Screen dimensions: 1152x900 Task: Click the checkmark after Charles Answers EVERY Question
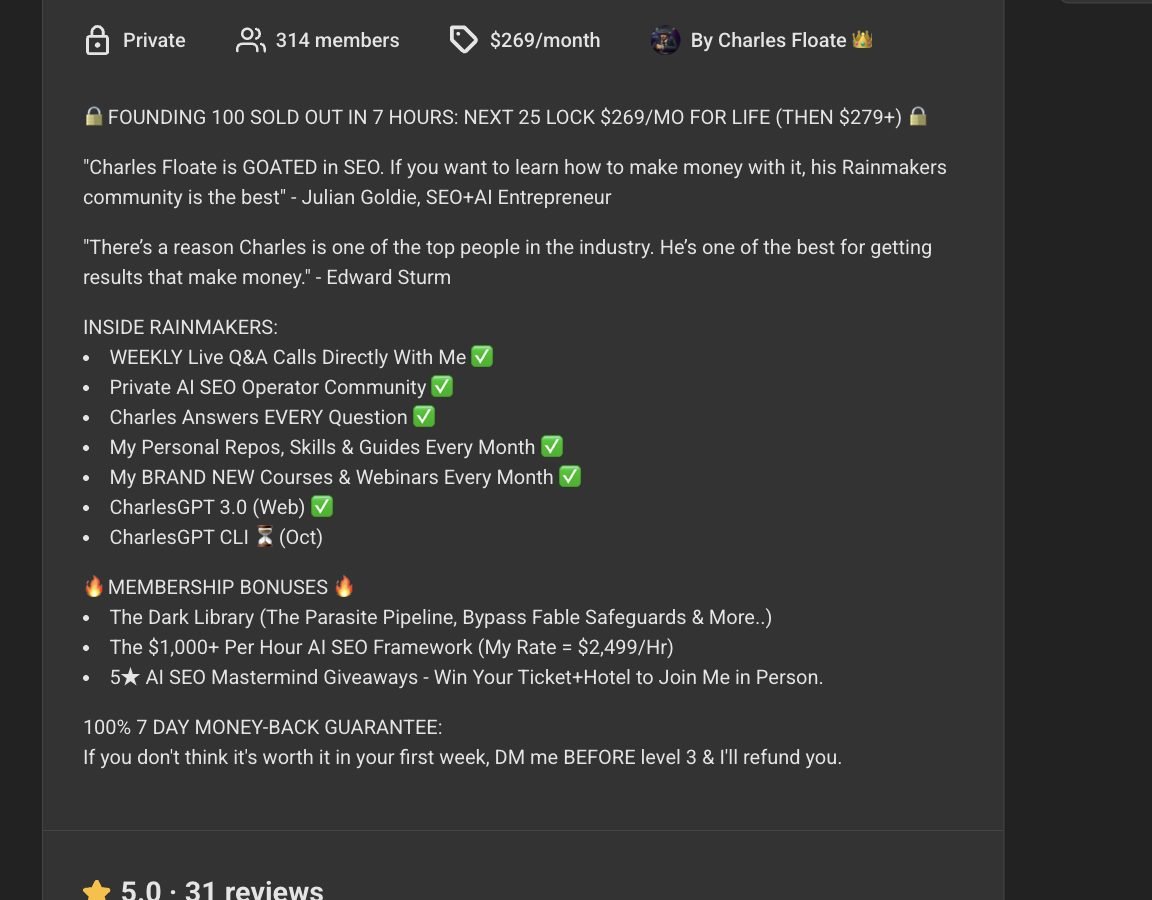pyautogui.click(x=424, y=417)
